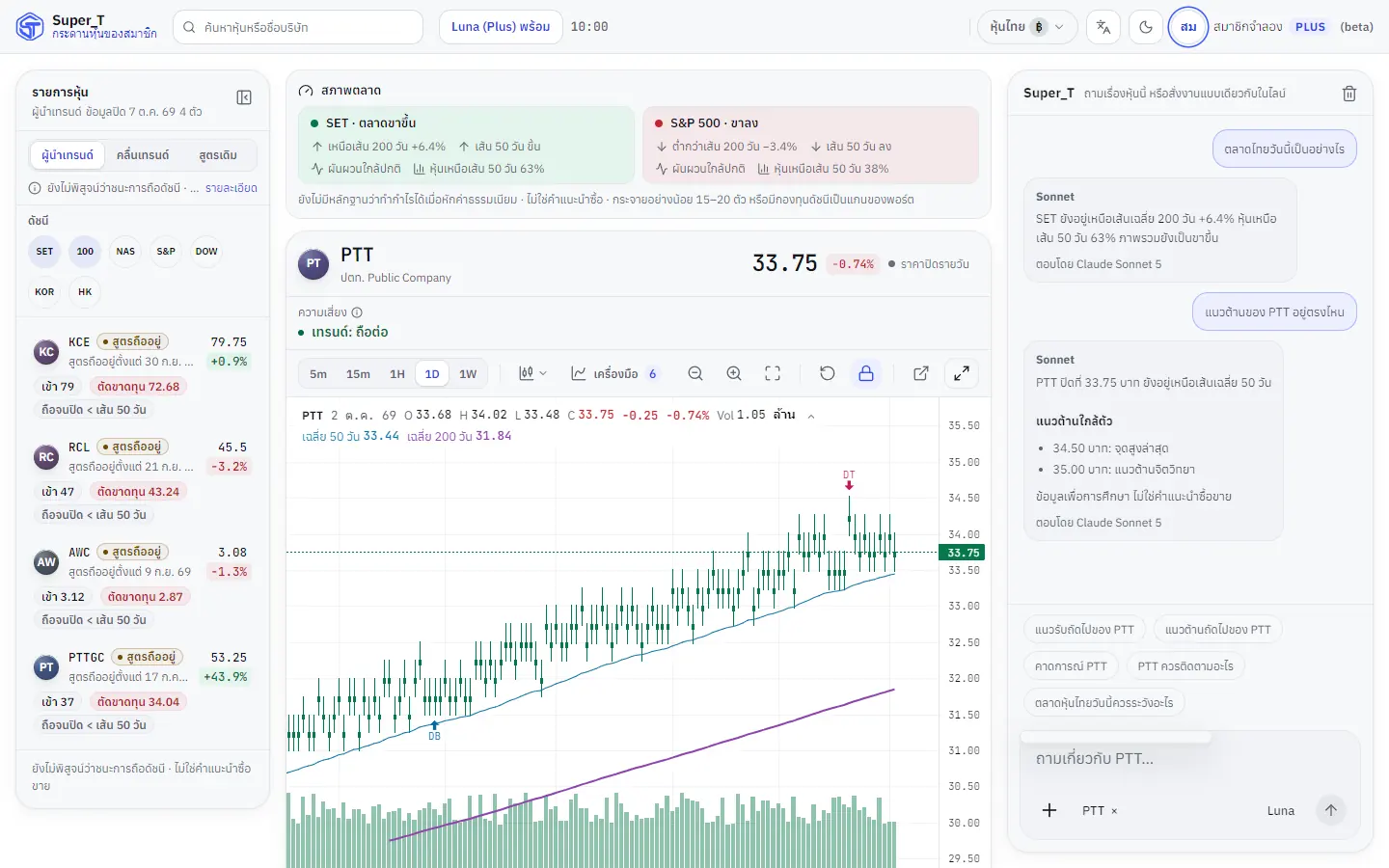This screenshot has height=868, width=1389.
Task: Open the details link in notice
Action: (x=231, y=188)
